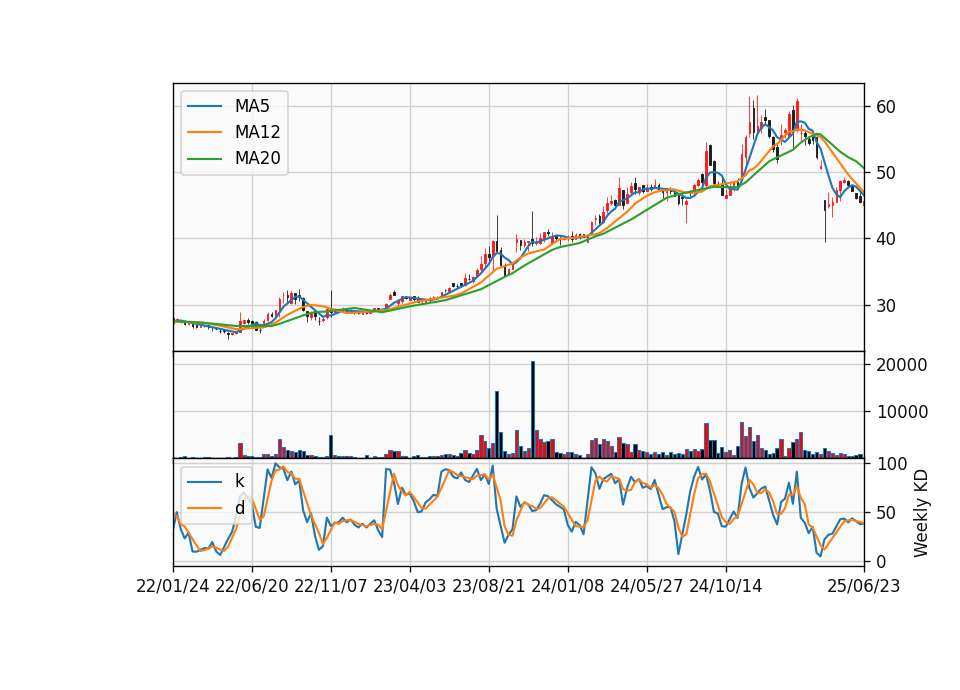Screen dimensions: 960x690
Task: Click the 22/06/20 date label
Action: pyautogui.click(x=252, y=586)
